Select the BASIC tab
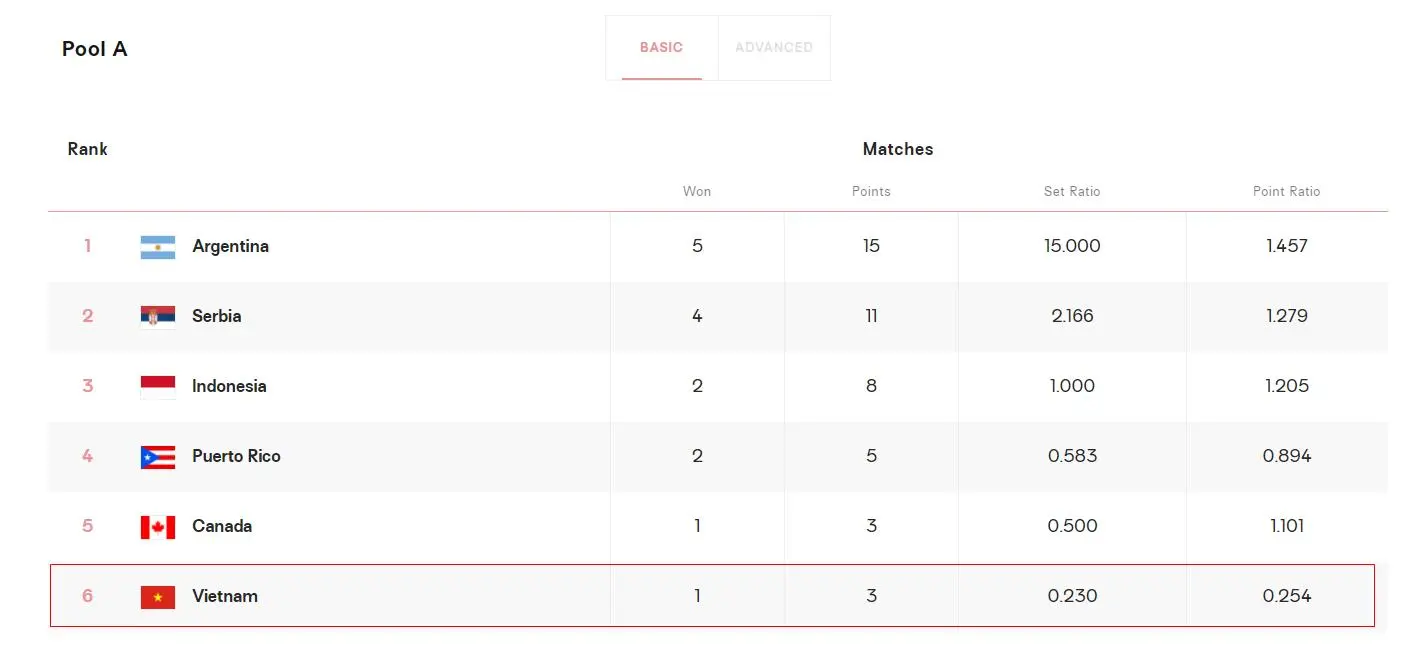Viewport: 1409px width, 657px height. tap(661, 47)
